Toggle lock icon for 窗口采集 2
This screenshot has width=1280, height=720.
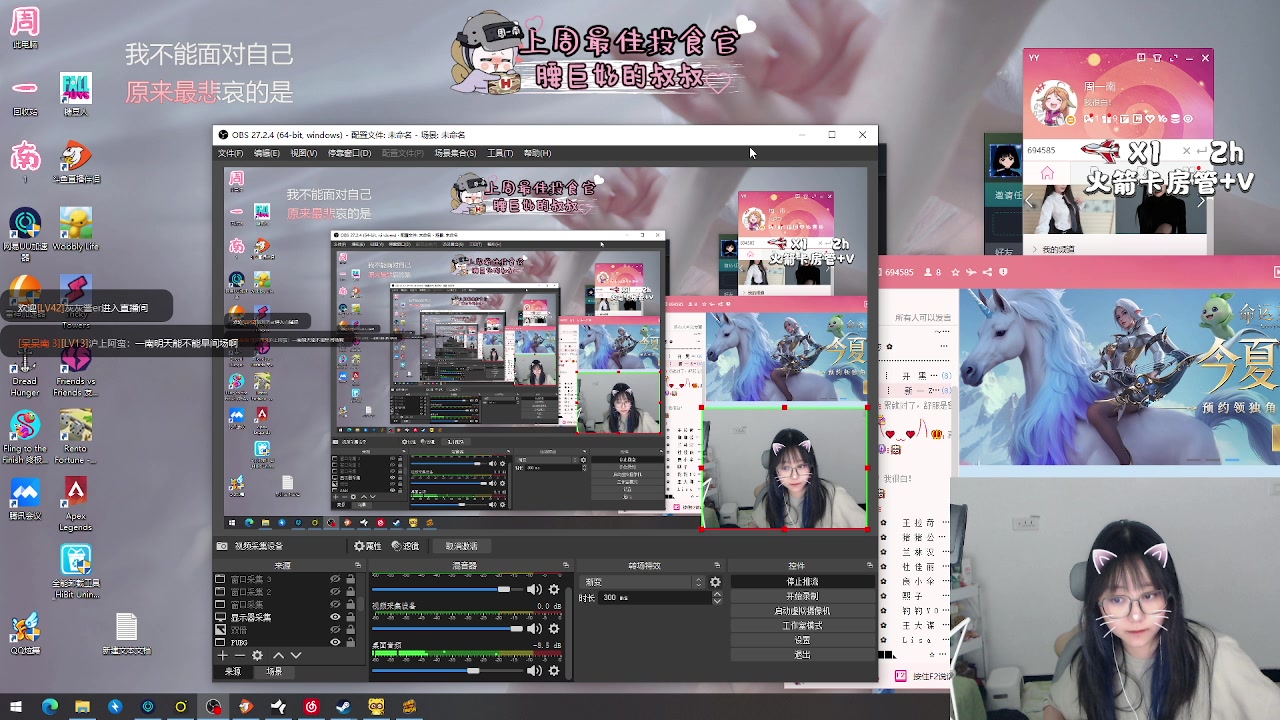coord(350,592)
